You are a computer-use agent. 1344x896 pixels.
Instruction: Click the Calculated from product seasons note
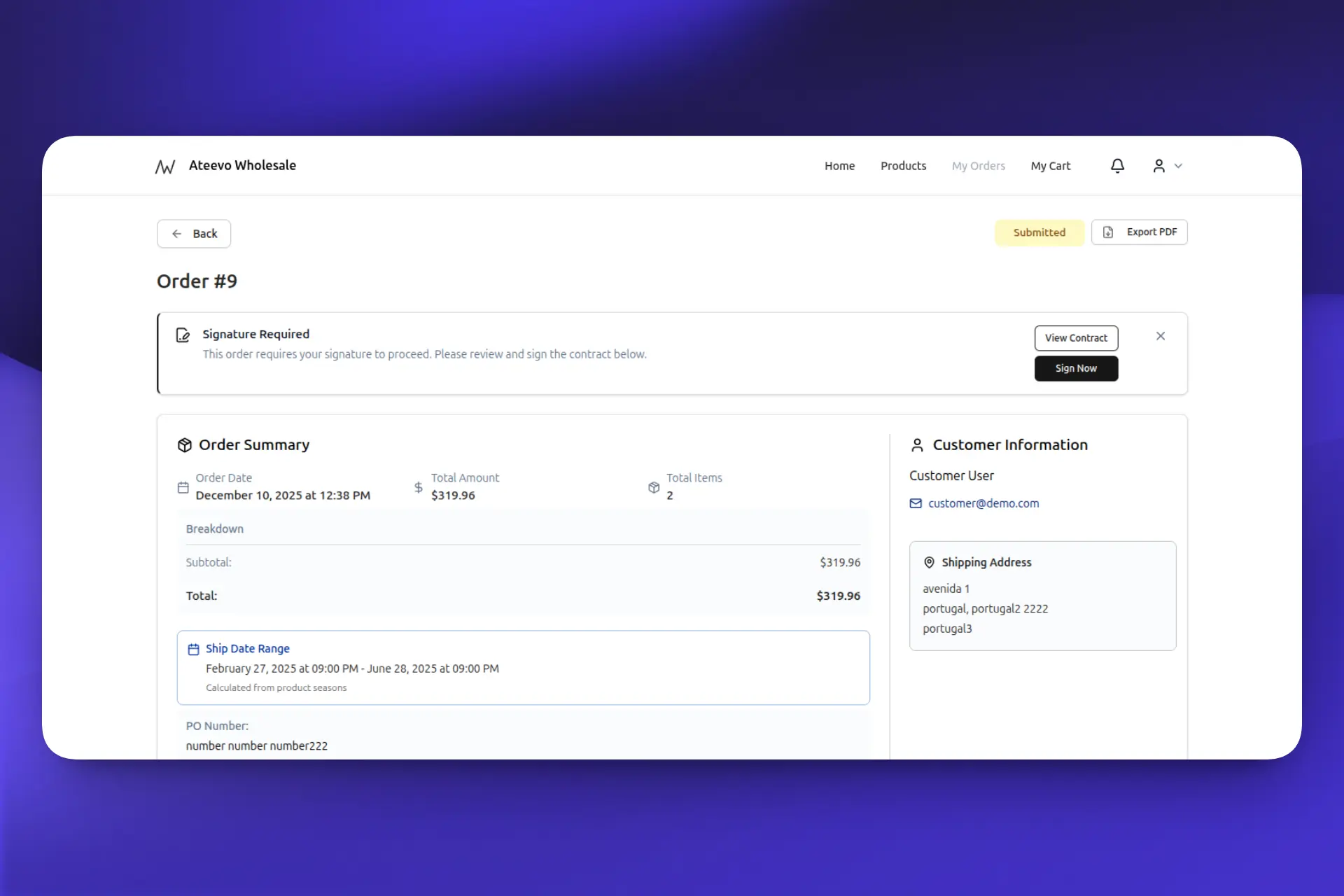[x=276, y=688]
